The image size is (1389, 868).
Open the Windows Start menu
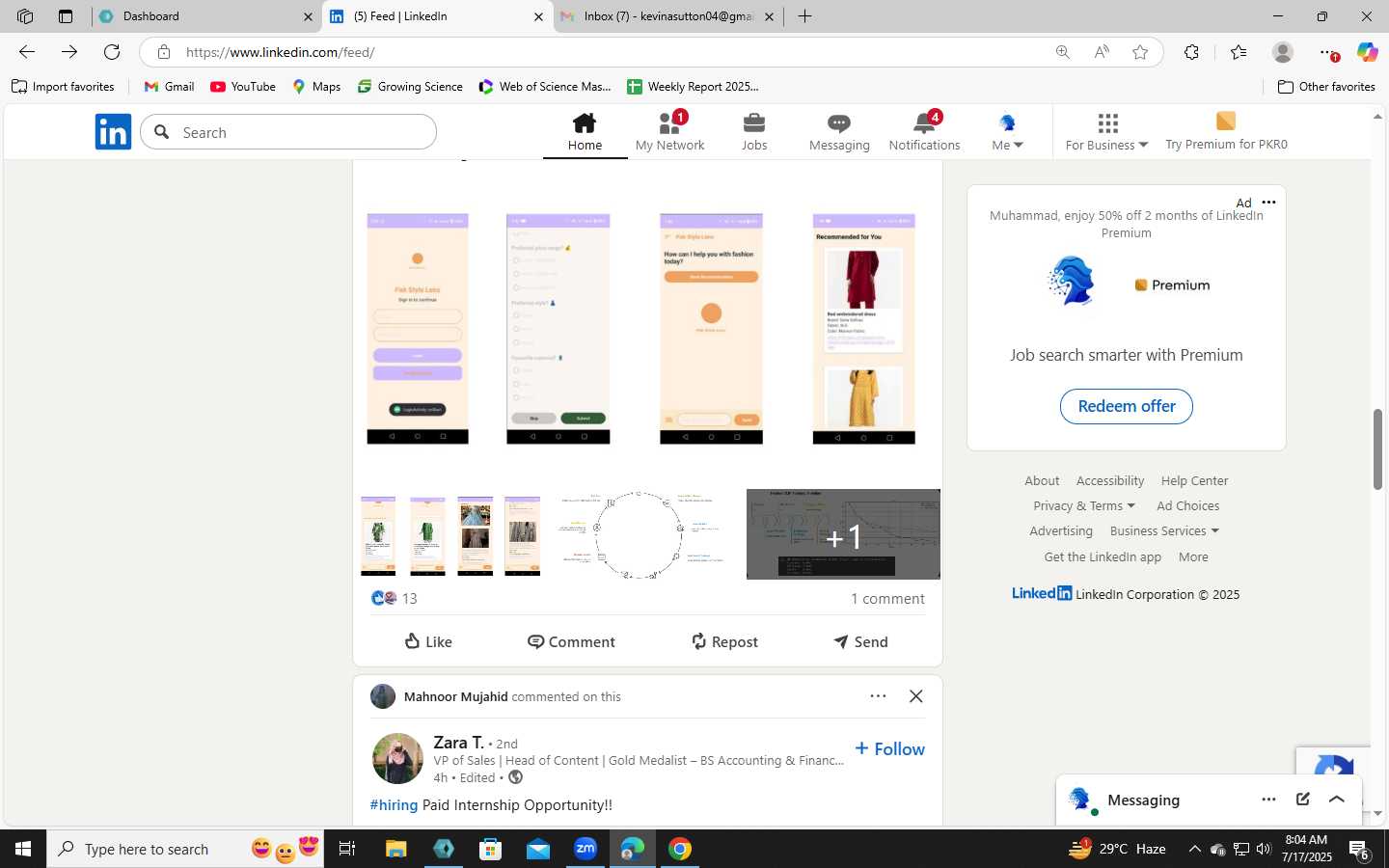point(23,849)
